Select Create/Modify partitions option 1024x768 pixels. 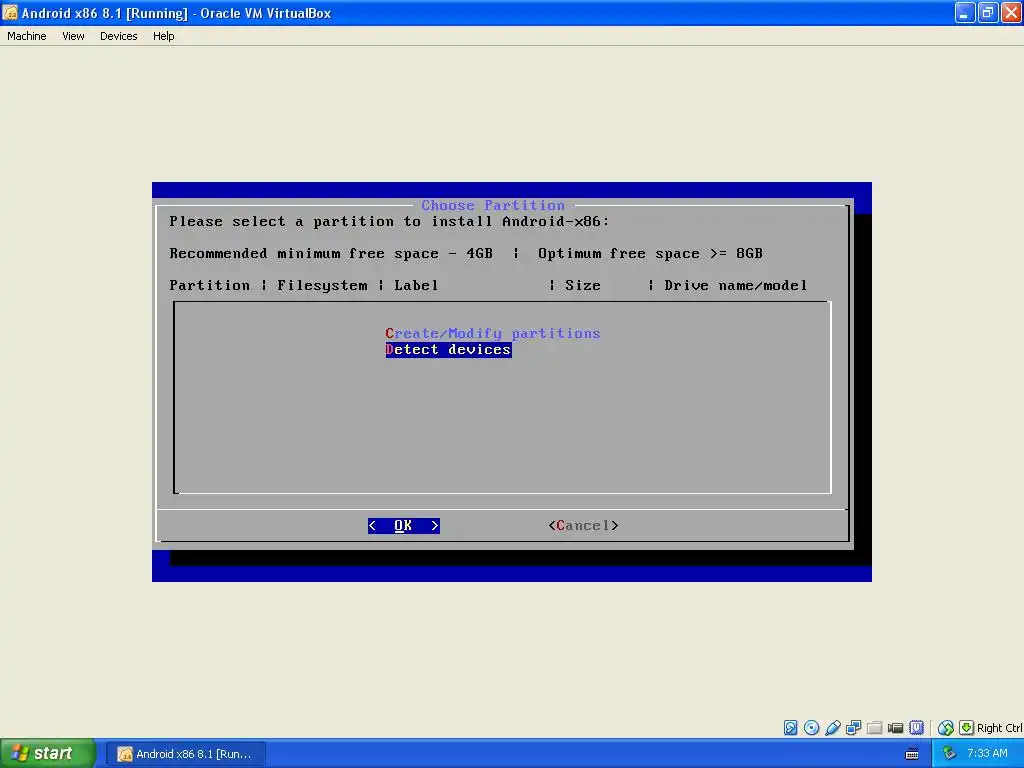492,334
